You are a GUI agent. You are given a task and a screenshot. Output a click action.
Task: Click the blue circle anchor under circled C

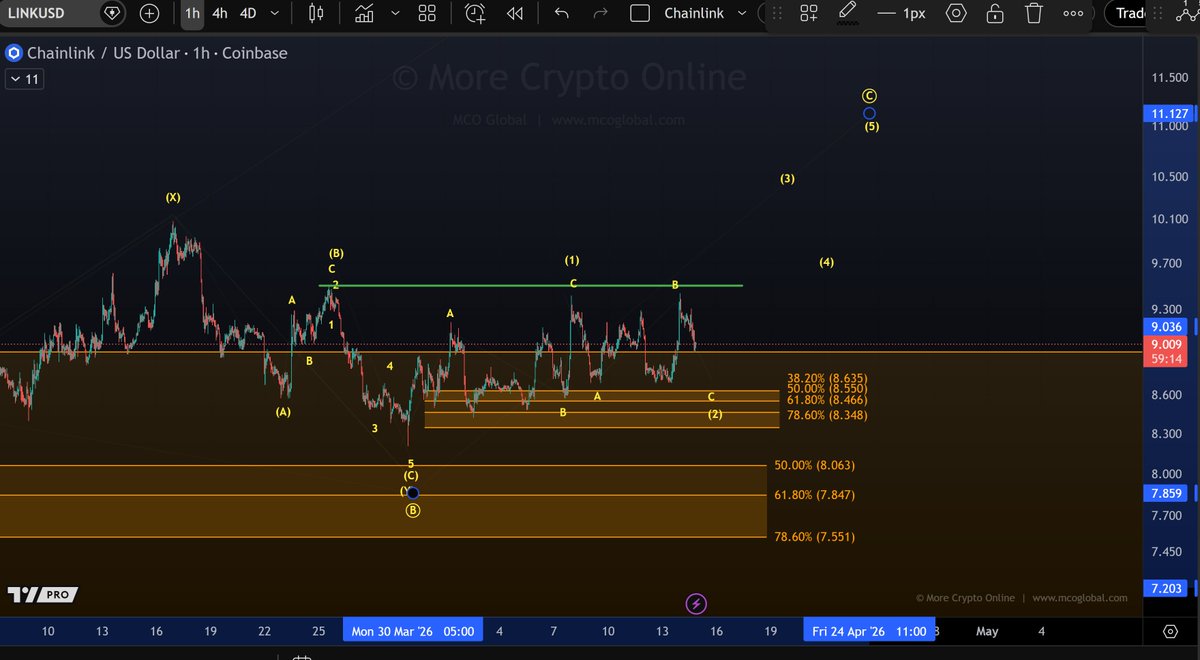tap(869, 113)
